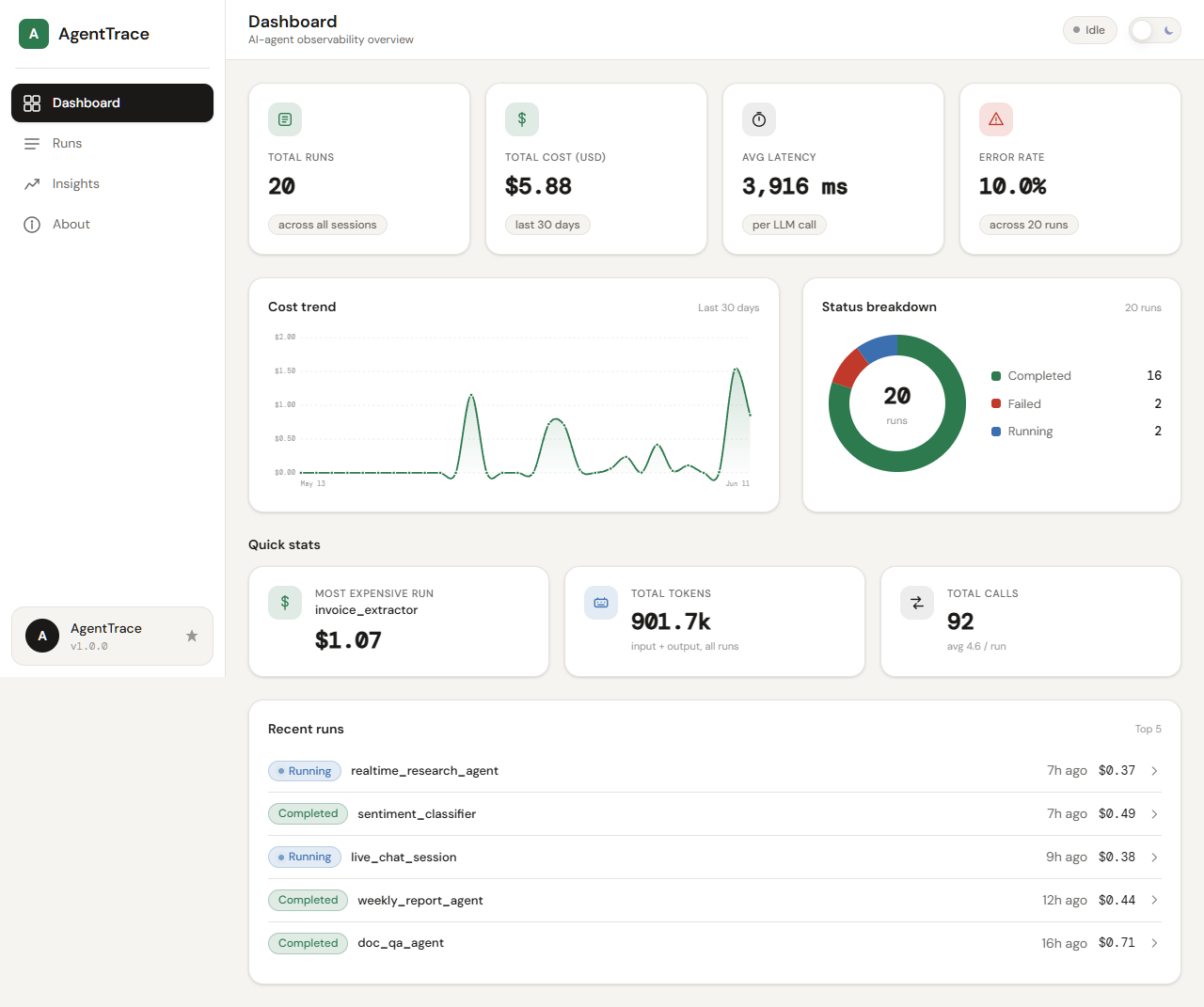Open Runs in the sidebar
Image resolution: width=1204 pixels, height=1007 pixels.
click(112, 143)
